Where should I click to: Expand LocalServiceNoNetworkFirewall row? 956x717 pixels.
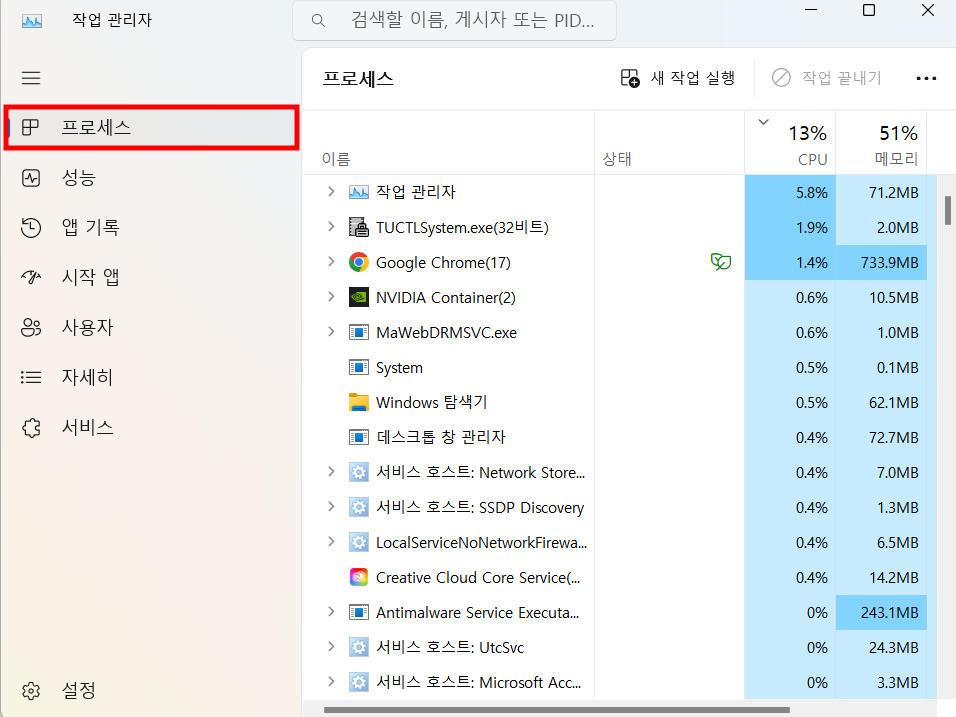tap(331, 542)
